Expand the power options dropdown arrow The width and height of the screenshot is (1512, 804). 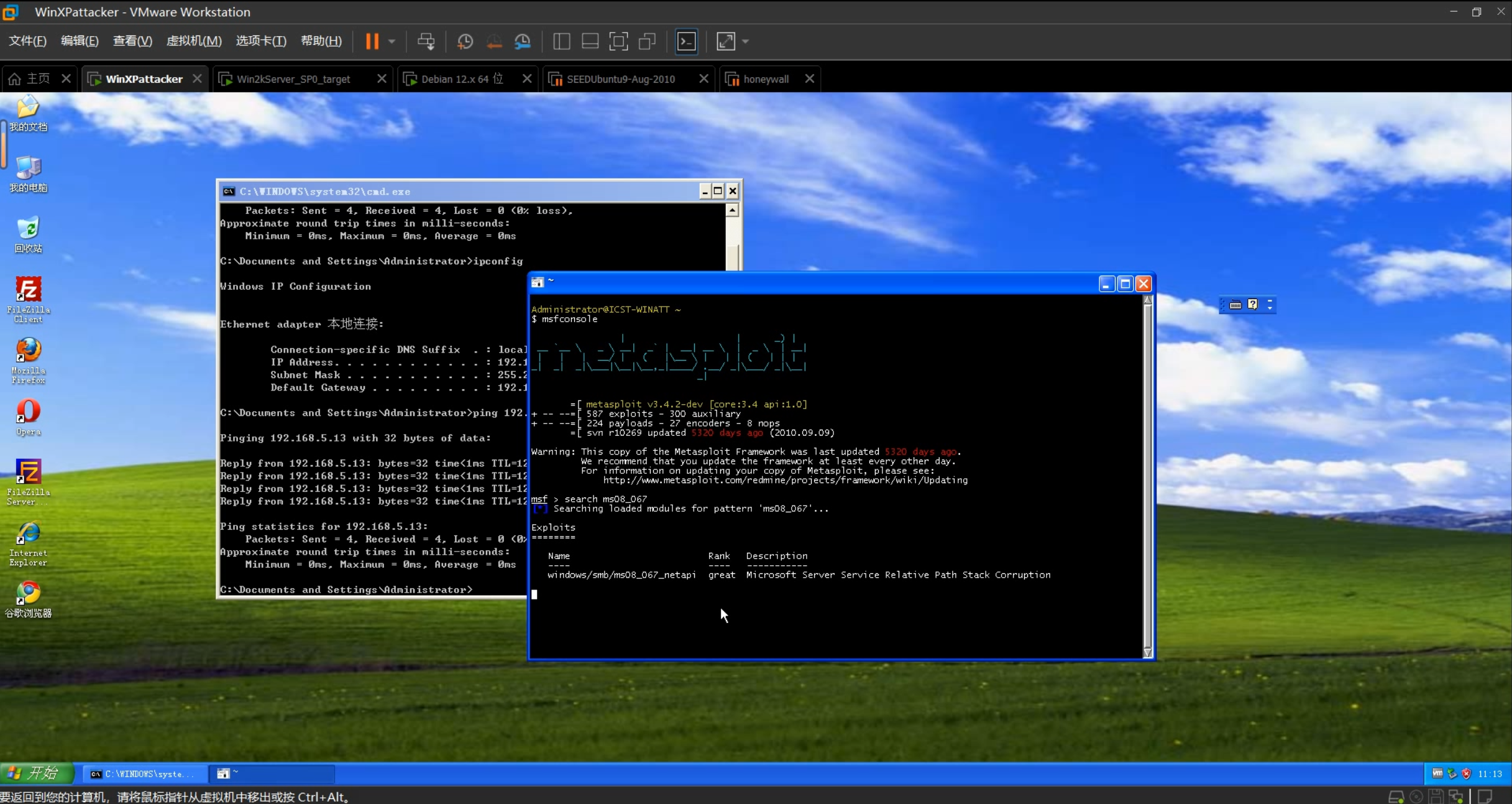392,41
